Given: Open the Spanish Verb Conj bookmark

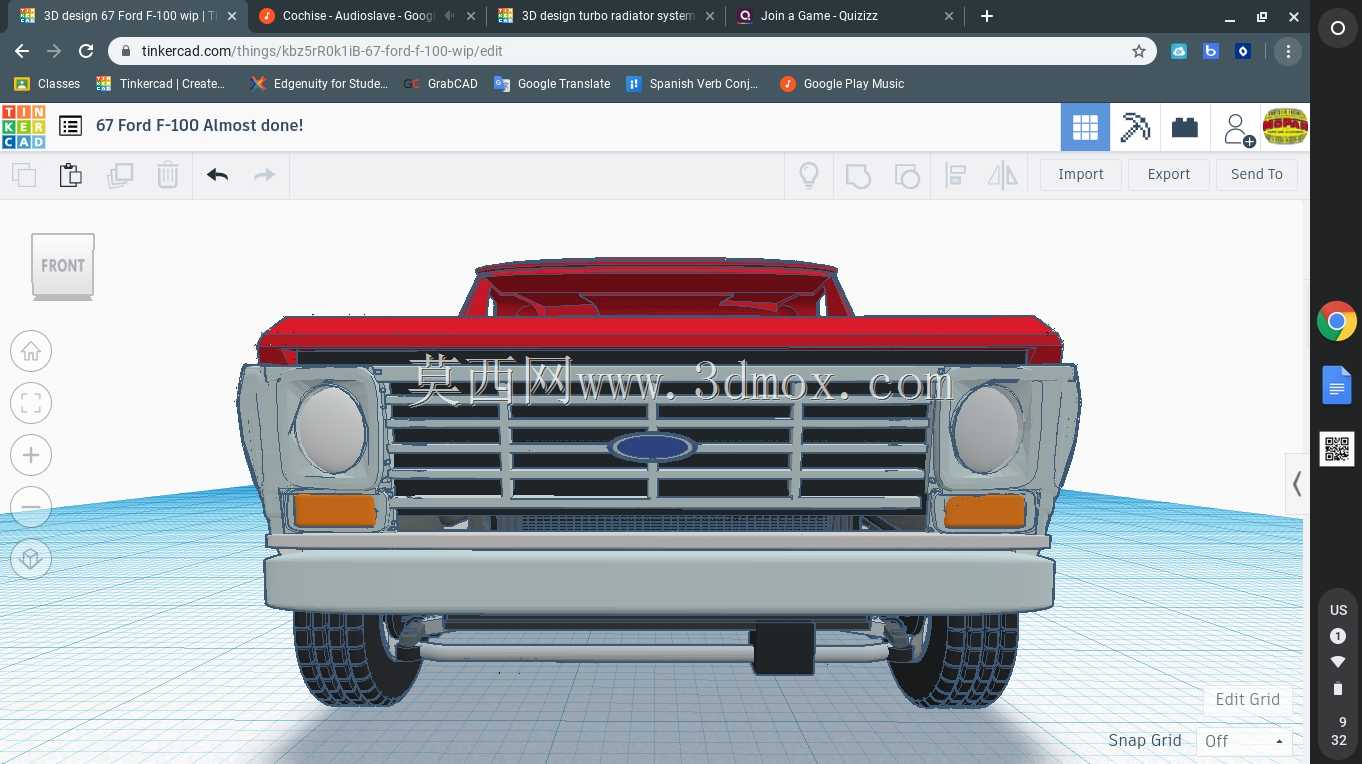Looking at the screenshot, I should coord(692,84).
